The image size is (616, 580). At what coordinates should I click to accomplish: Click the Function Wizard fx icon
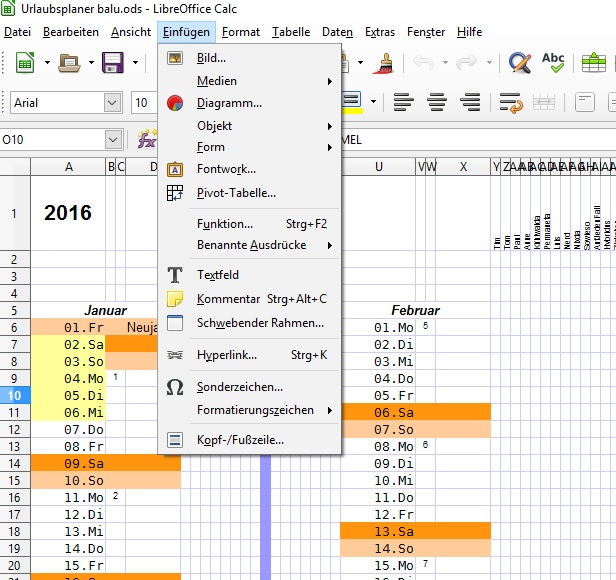147,139
